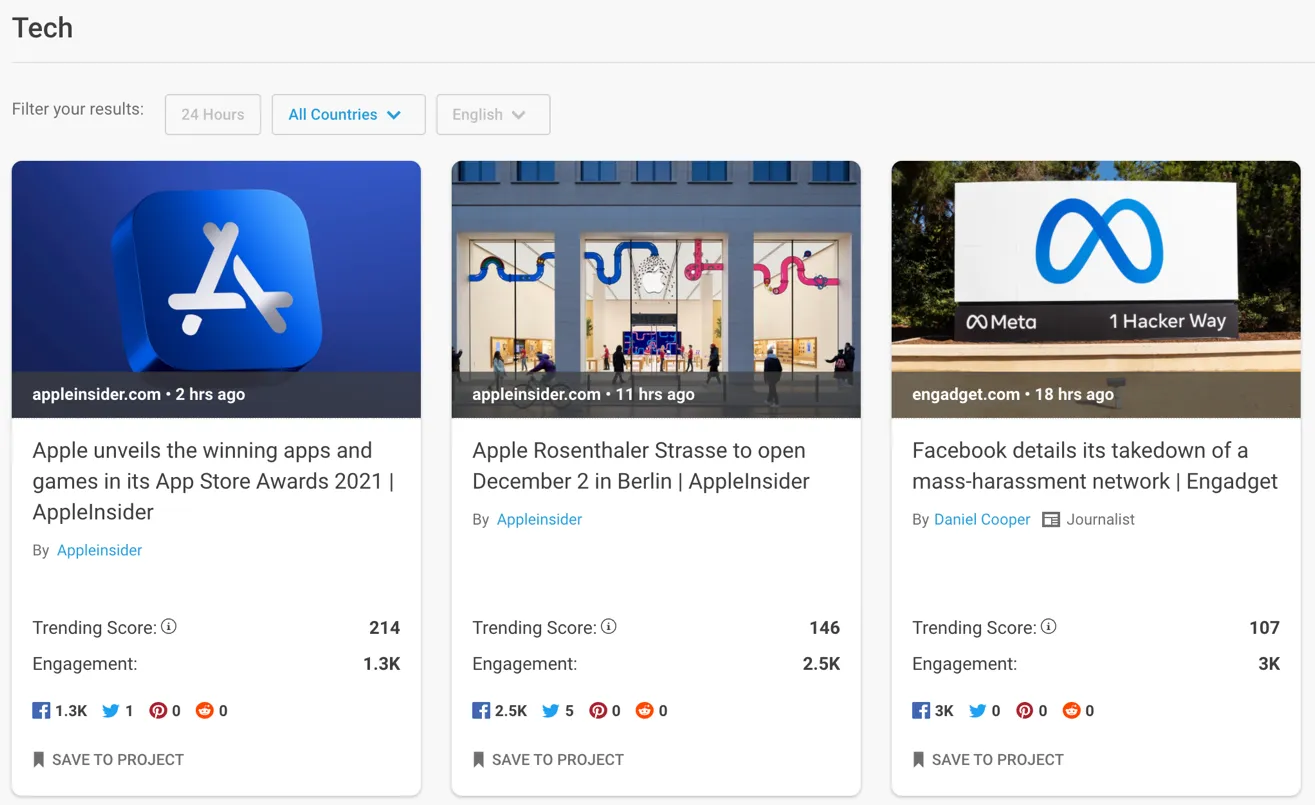
Task: Select the 24 Hours time filter
Action: pyautogui.click(x=213, y=115)
